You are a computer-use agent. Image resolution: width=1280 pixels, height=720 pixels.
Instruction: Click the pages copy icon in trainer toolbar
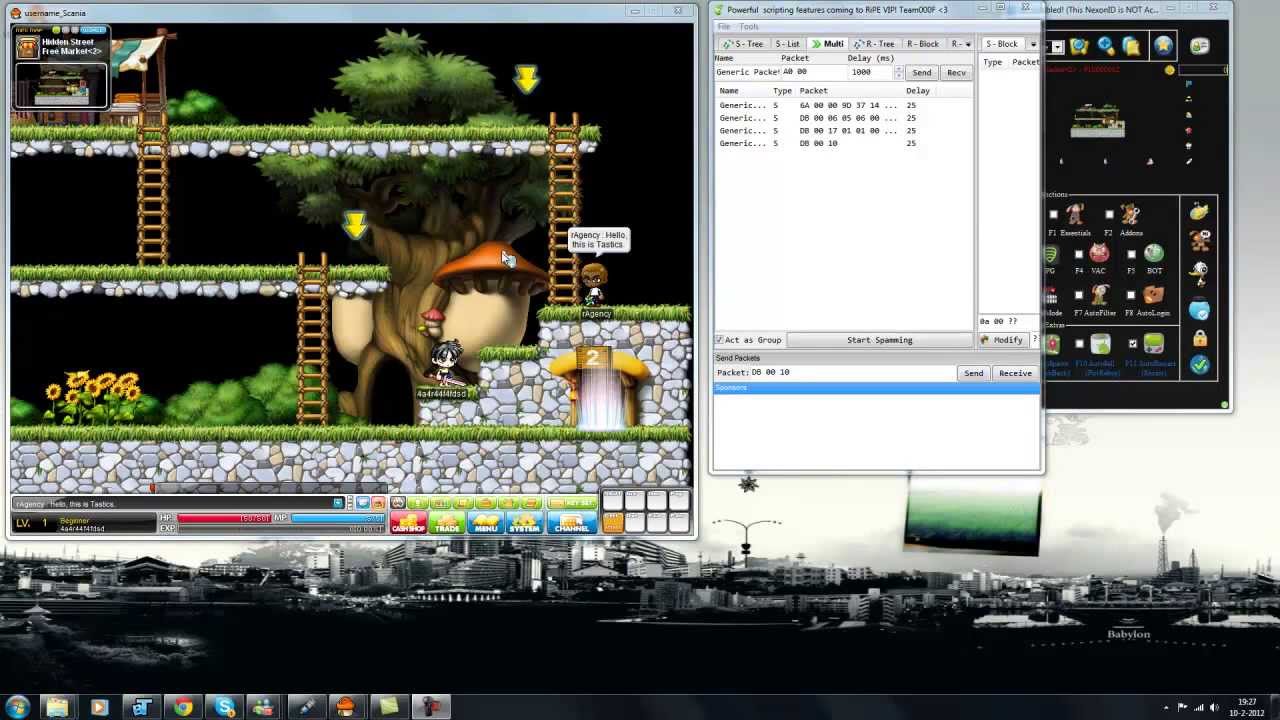(x=1131, y=46)
